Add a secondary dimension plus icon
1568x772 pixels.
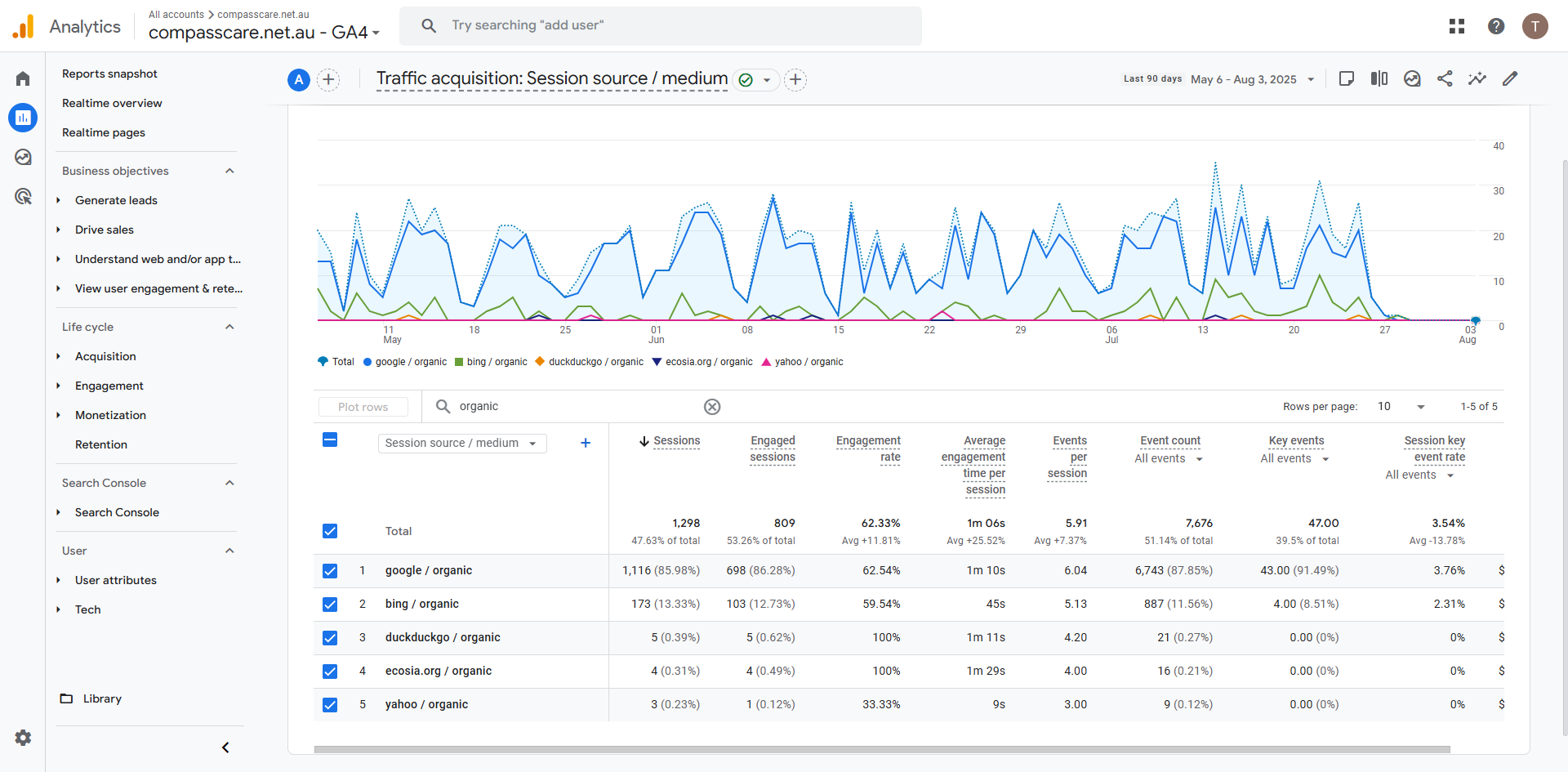pos(586,443)
